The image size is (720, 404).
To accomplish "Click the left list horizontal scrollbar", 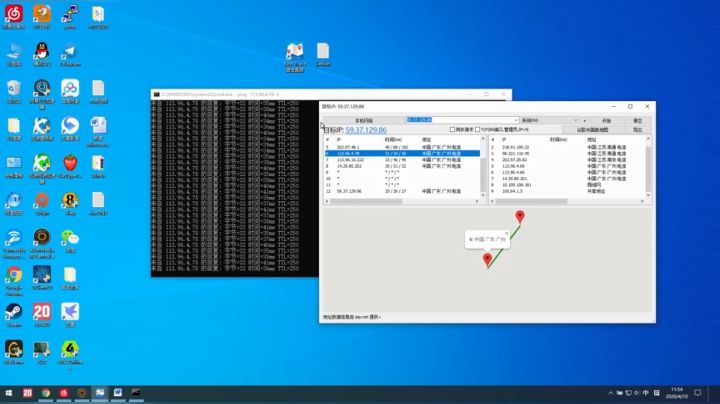I will pos(366,201).
